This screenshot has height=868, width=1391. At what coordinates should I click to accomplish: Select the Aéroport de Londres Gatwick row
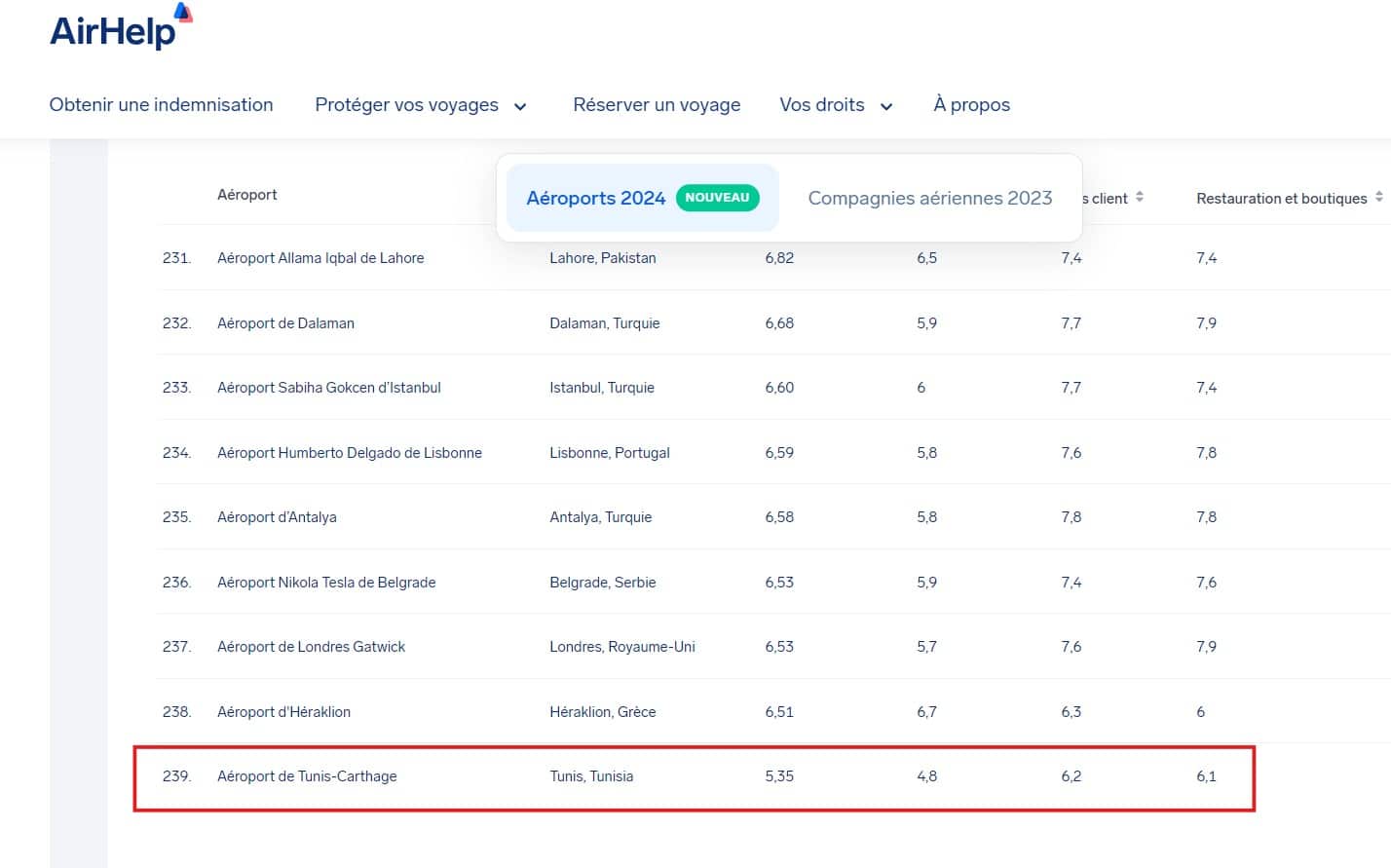(311, 646)
